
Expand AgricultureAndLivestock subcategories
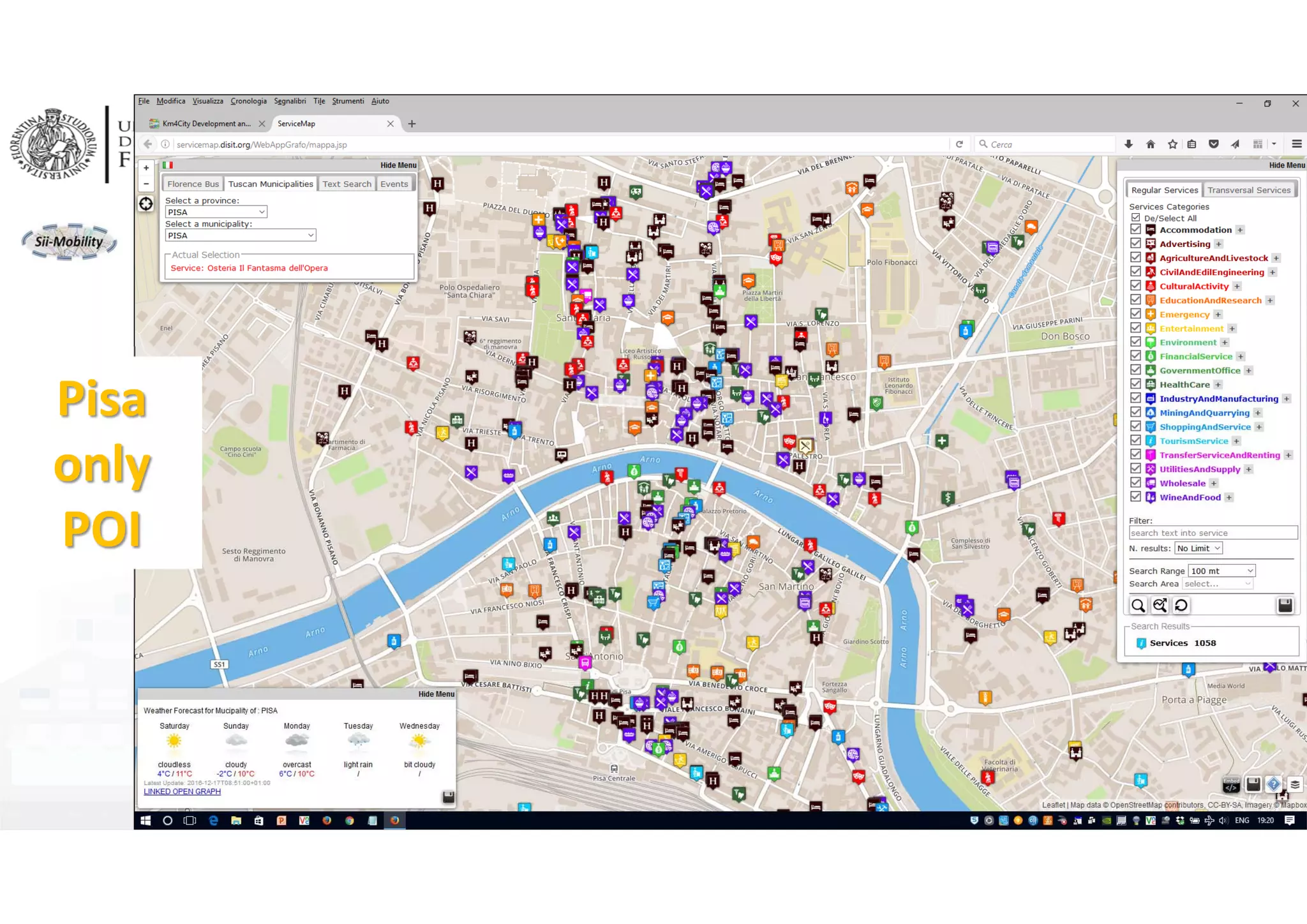pos(1276,258)
